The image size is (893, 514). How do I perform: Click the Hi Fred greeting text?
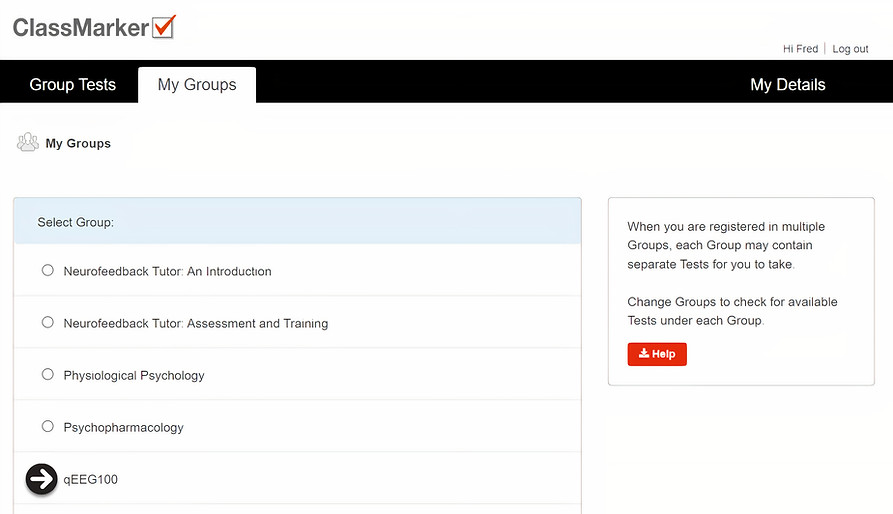tap(800, 49)
